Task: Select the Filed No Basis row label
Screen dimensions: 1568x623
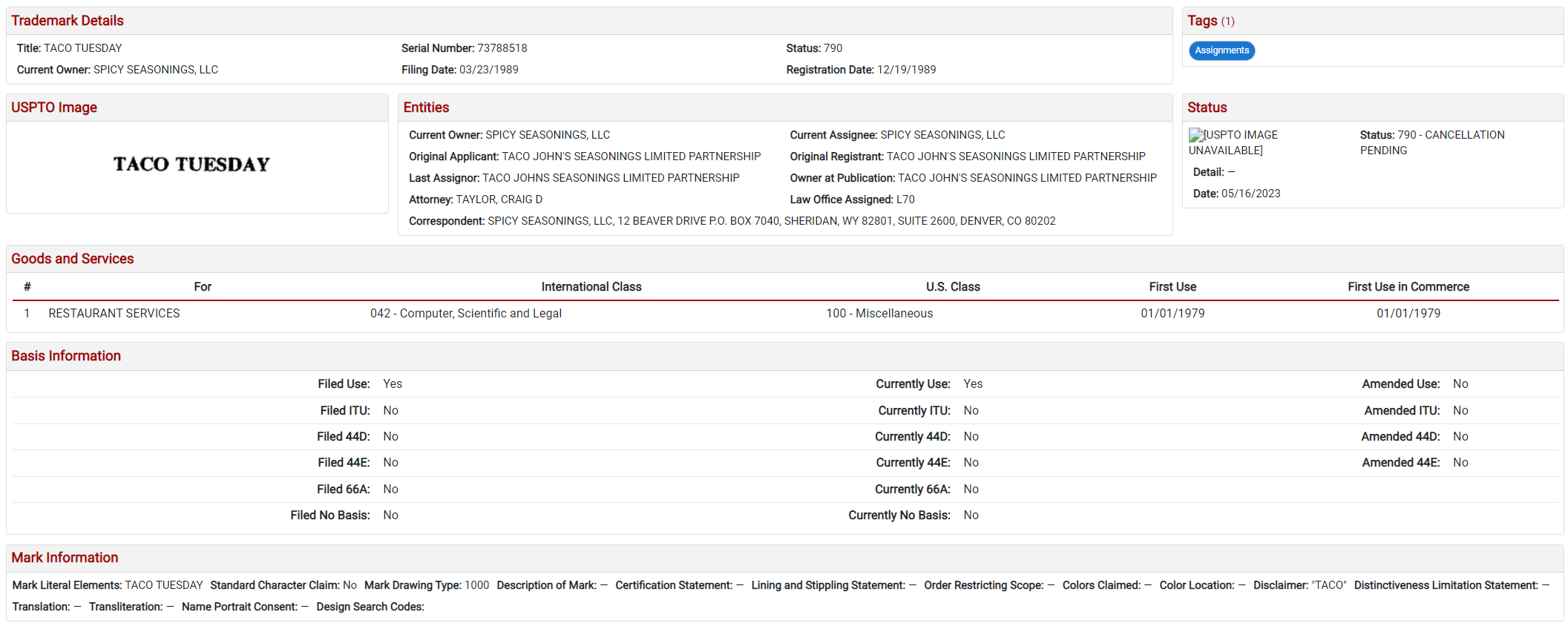Action: pos(330,515)
